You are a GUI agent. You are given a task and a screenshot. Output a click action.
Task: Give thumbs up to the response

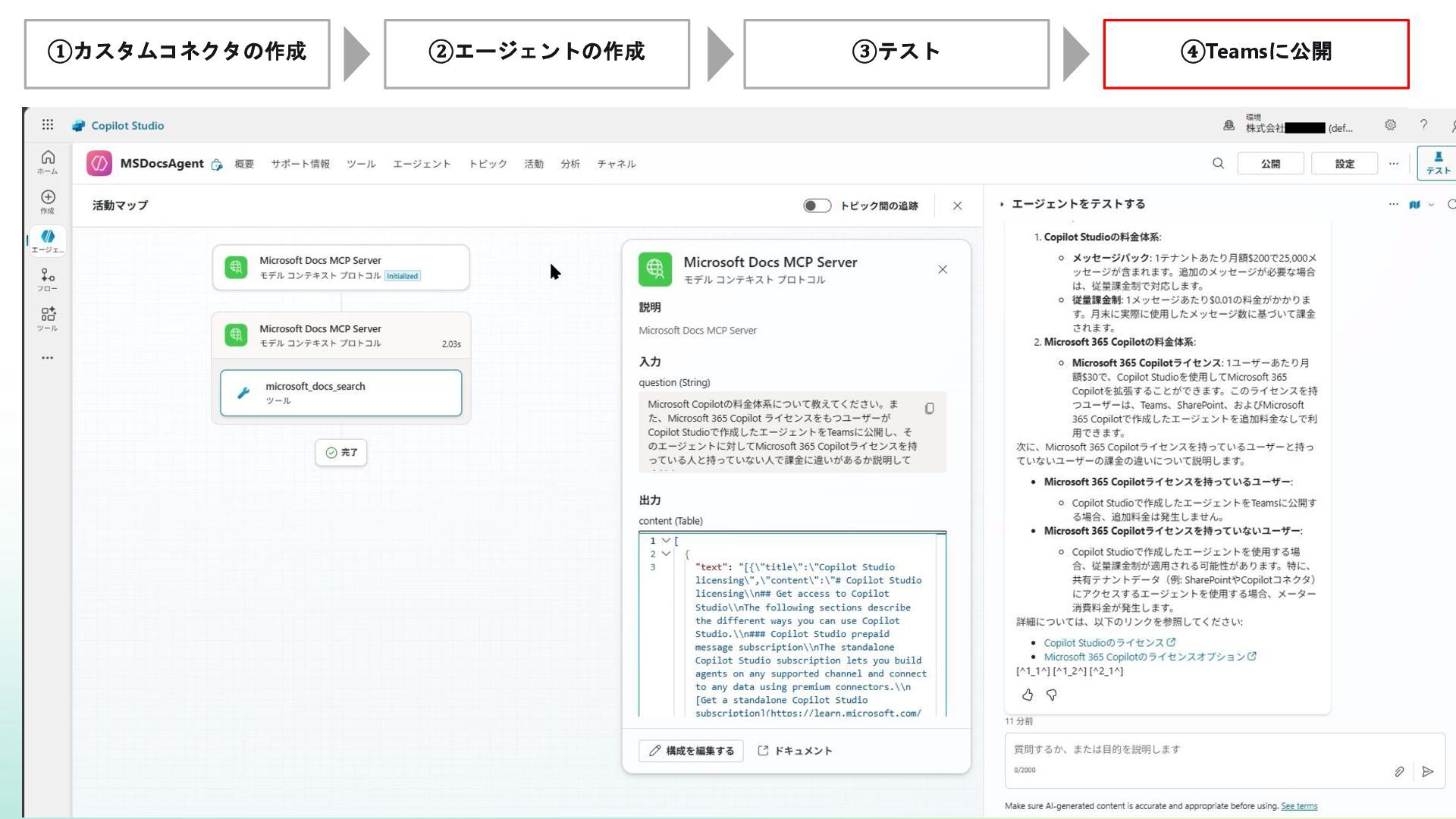pyautogui.click(x=1028, y=695)
